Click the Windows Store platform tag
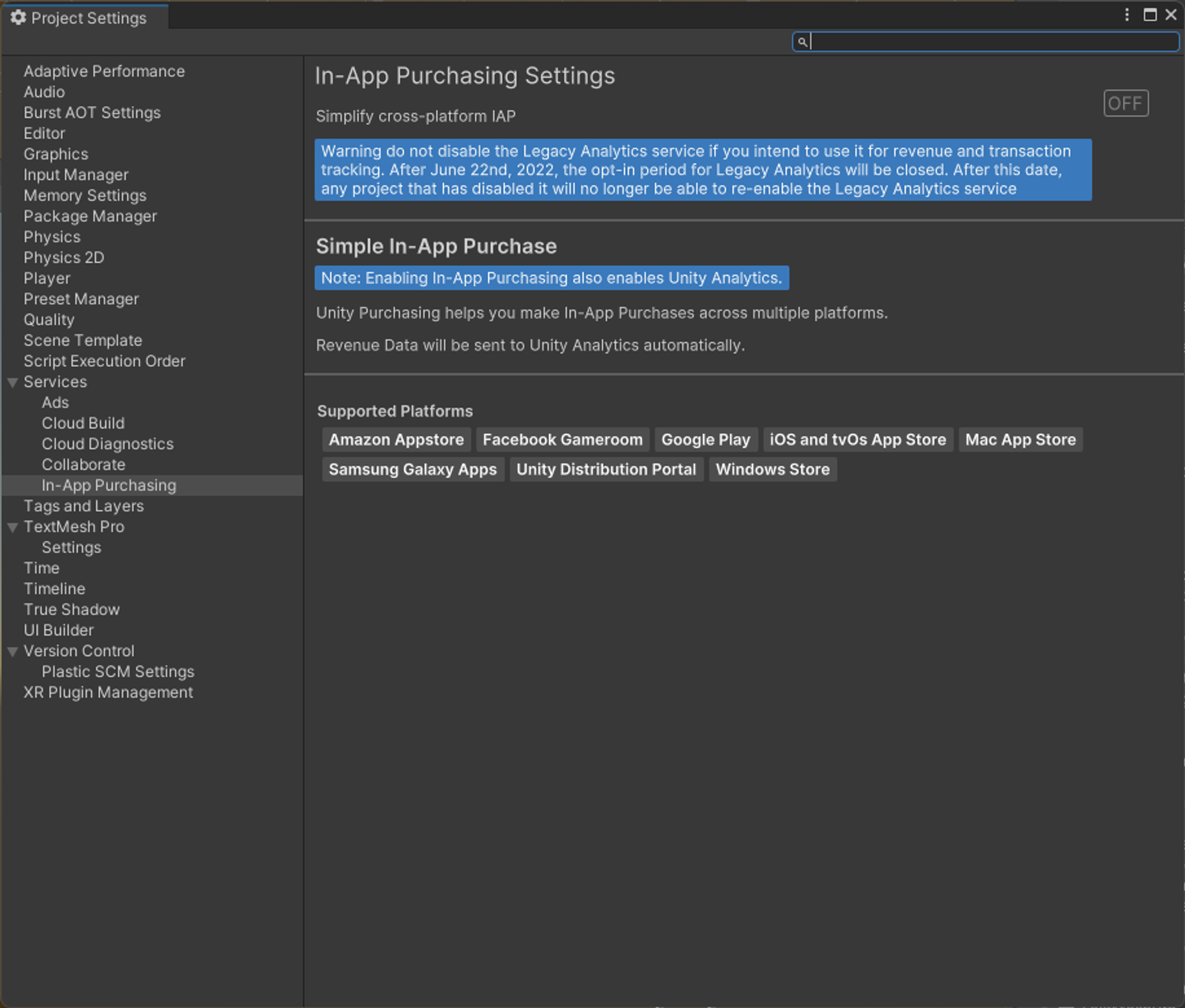 pos(773,470)
